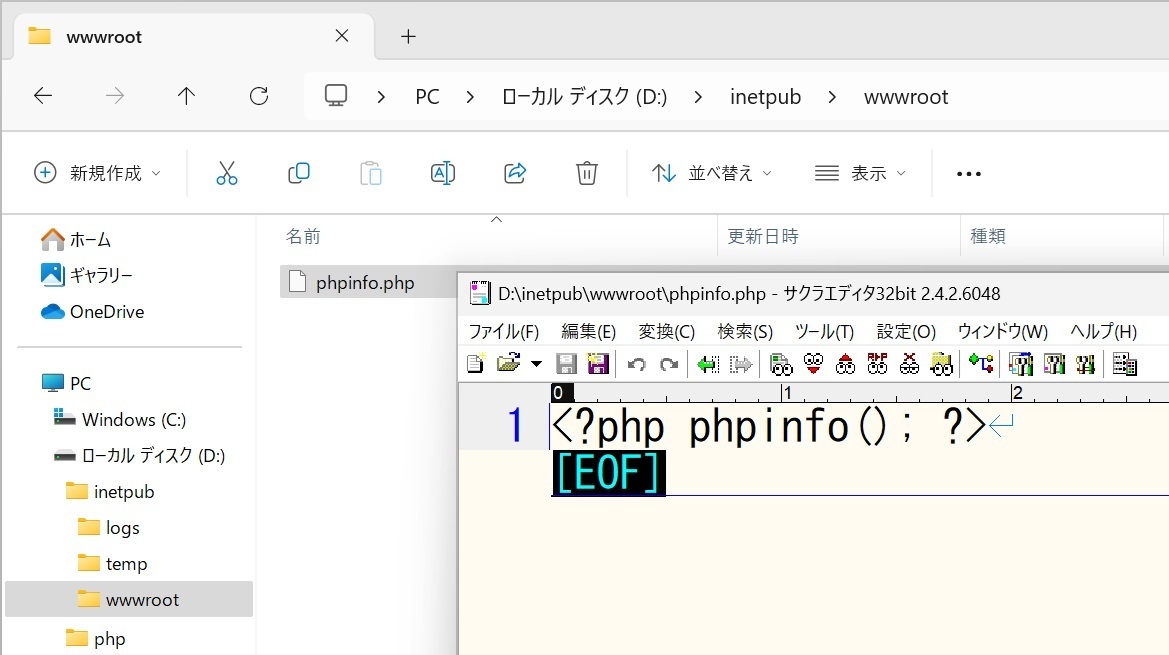Copy phpinfo.php with the copy icon
This screenshot has height=655, width=1169.
click(x=298, y=172)
